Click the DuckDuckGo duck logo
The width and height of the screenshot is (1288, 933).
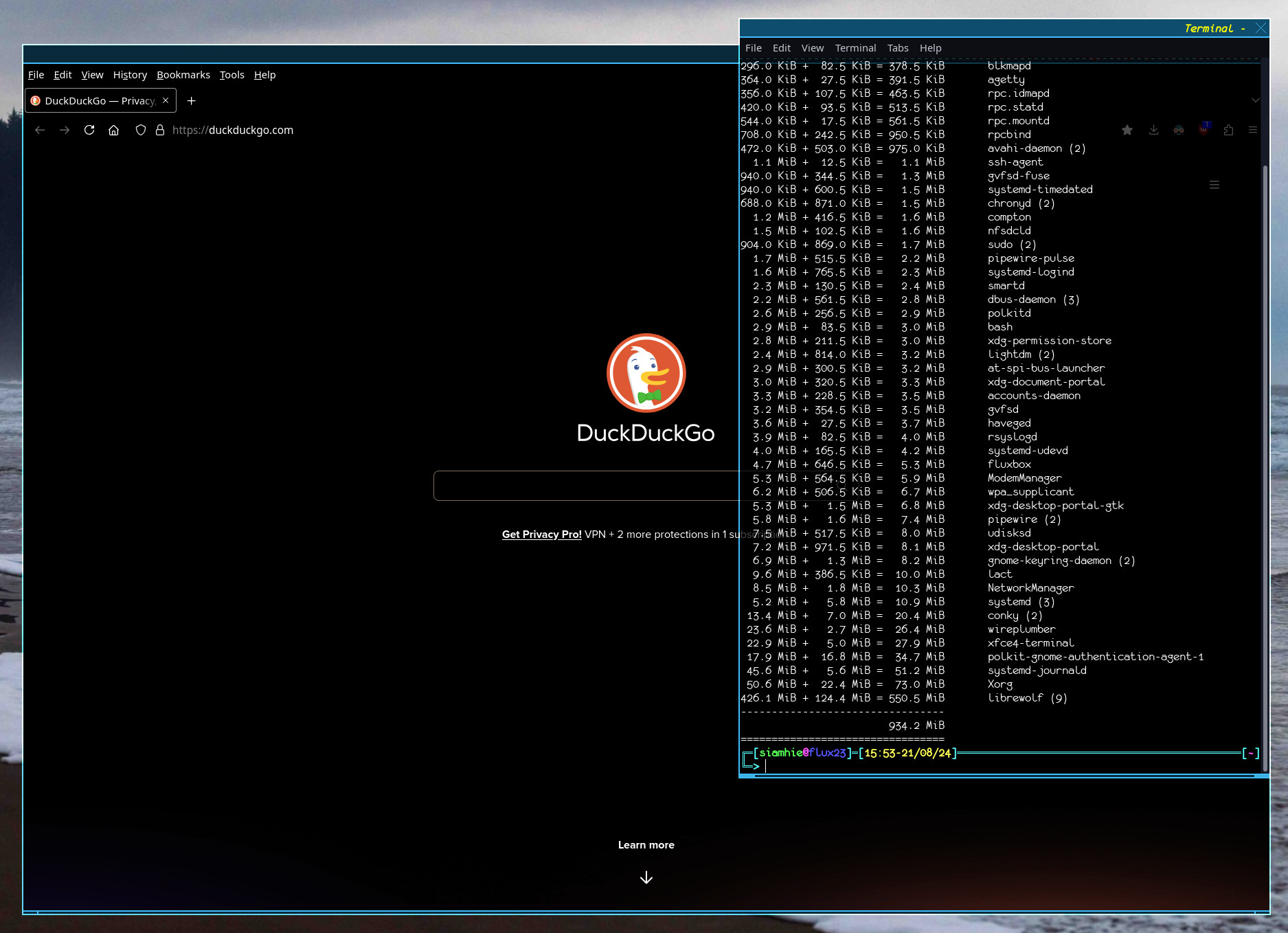tap(646, 373)
